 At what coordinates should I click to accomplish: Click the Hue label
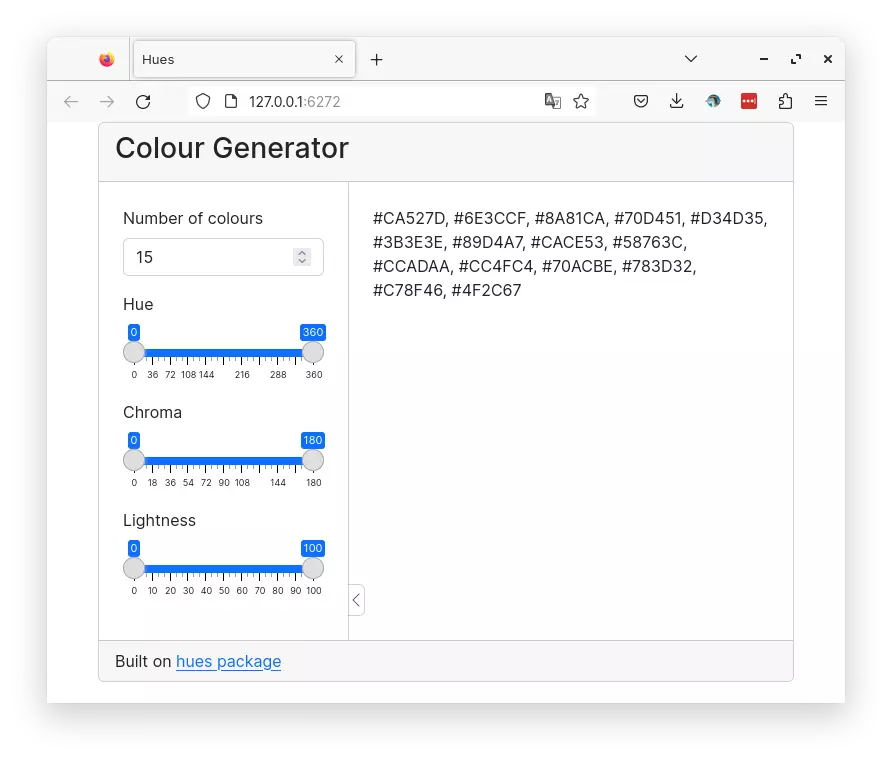pyautogui.click(x=138, y=304)
